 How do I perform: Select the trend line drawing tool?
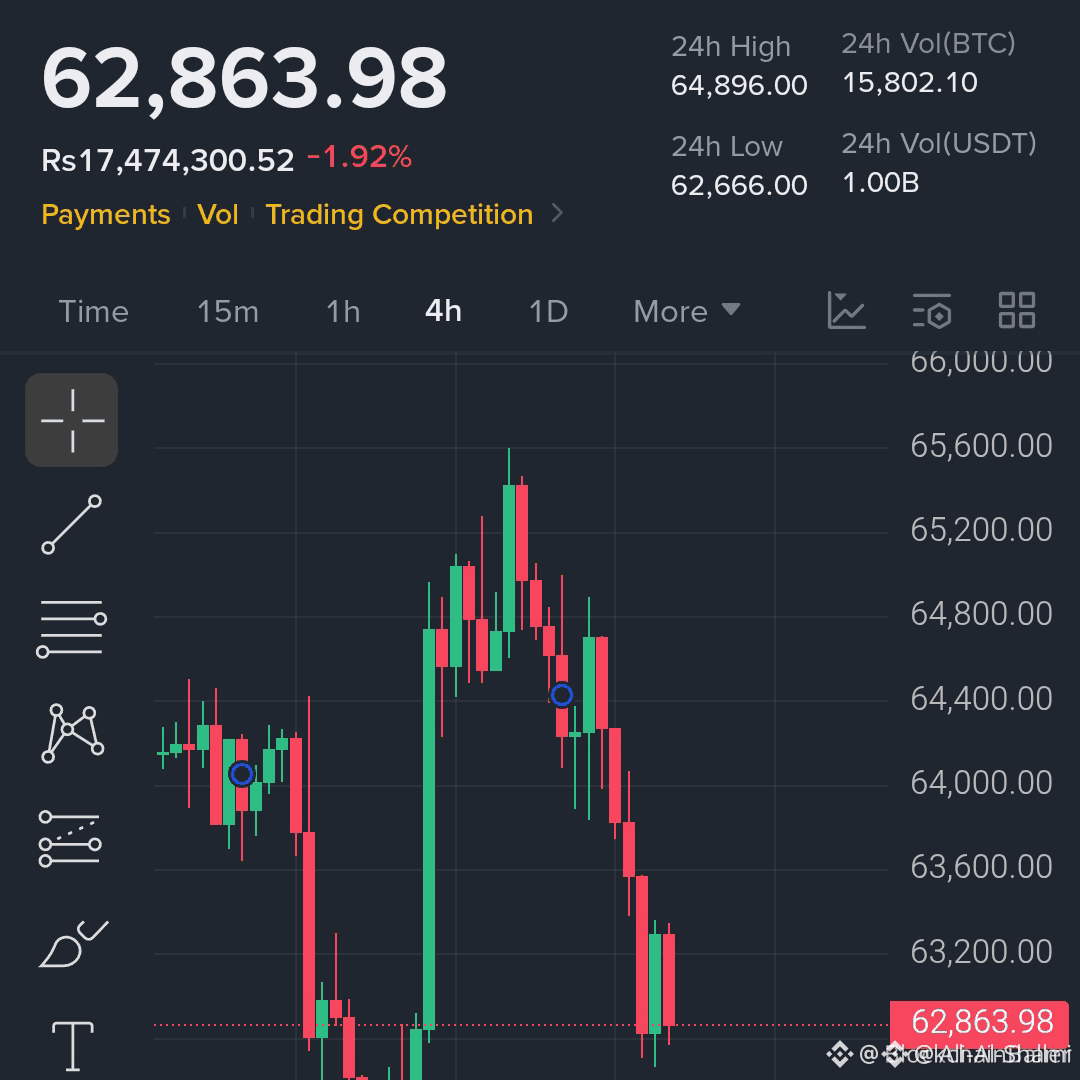(x=72, y=524)
